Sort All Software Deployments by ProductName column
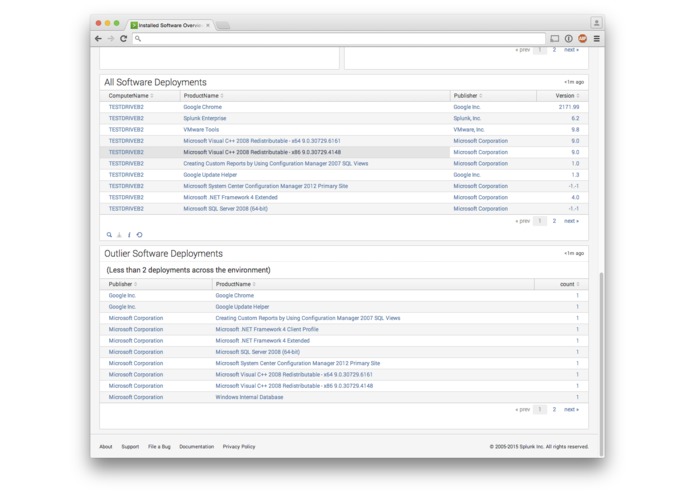This screenshot has width=695, height=494. (203, 96)
